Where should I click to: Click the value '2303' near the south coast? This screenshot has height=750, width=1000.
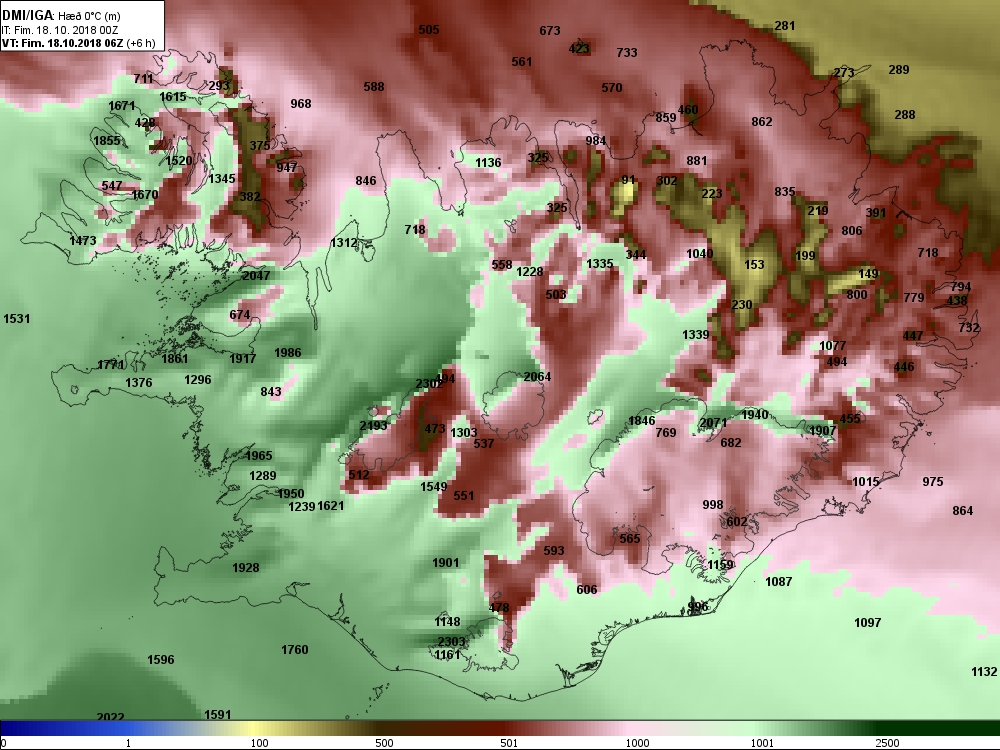[x=452, y=641]
